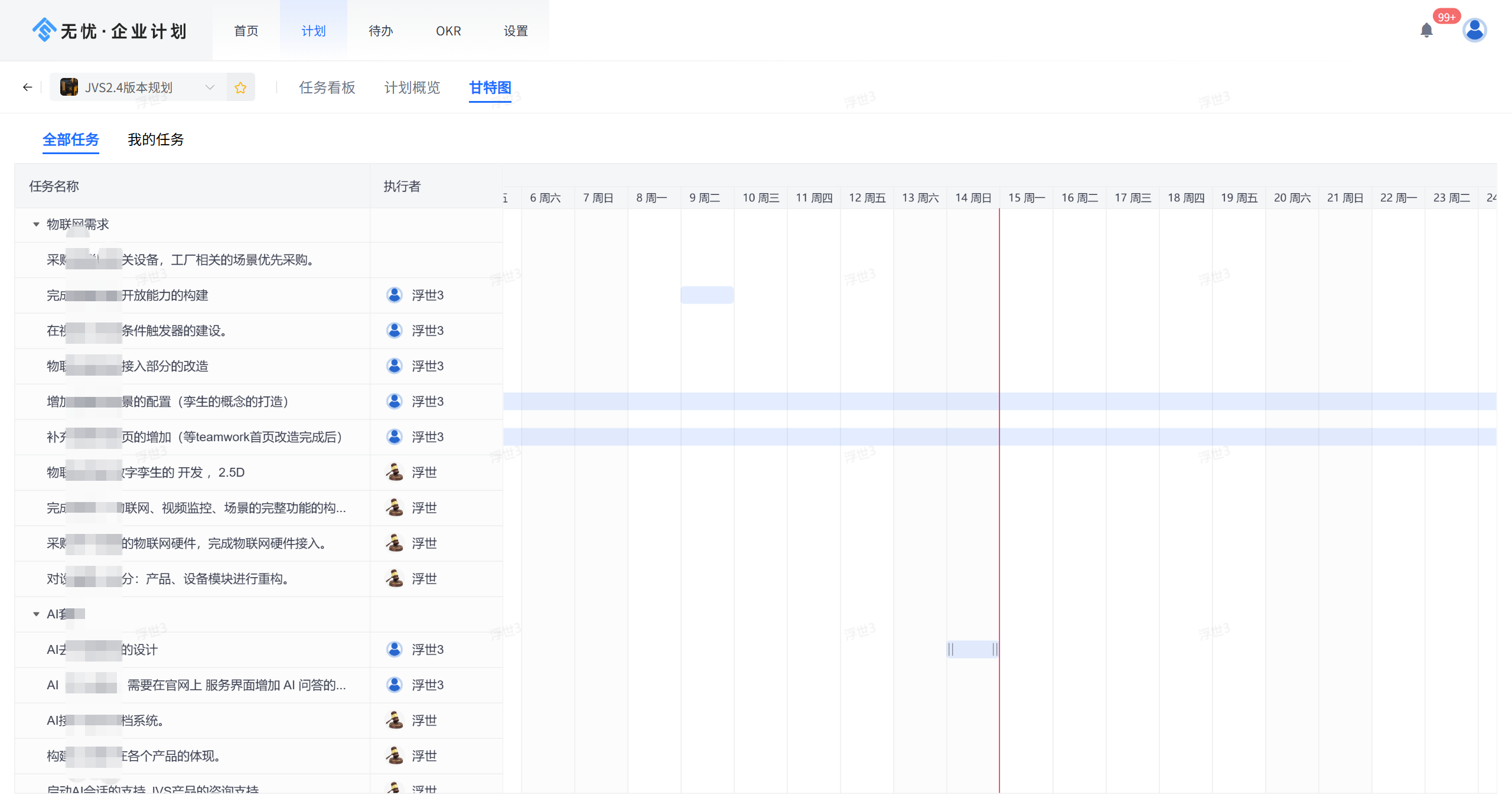
Task: Open the 计划概览 tab
Action: [412, 87]
